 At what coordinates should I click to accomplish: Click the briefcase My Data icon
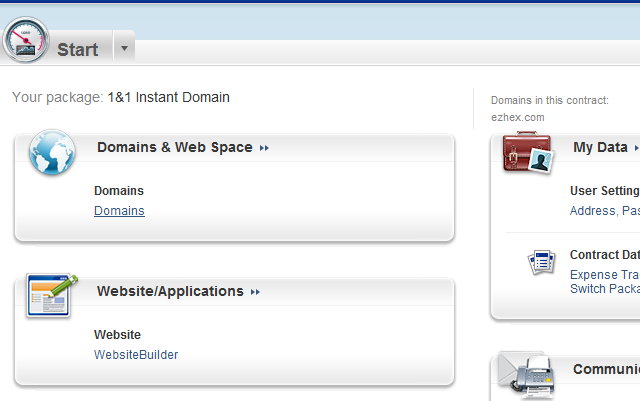(x=528, y=152)
